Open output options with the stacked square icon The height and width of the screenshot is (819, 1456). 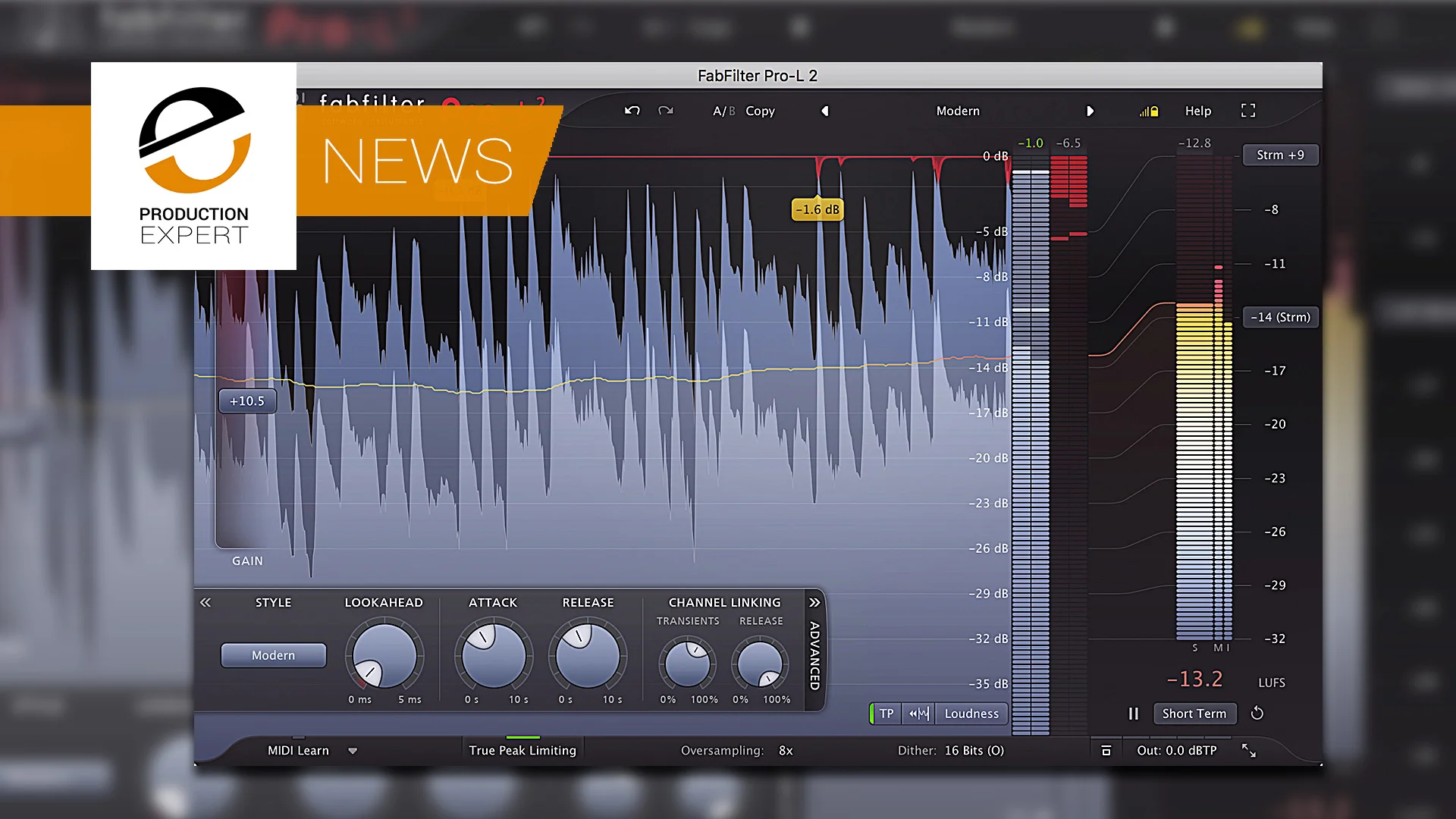coord(1106,750)
